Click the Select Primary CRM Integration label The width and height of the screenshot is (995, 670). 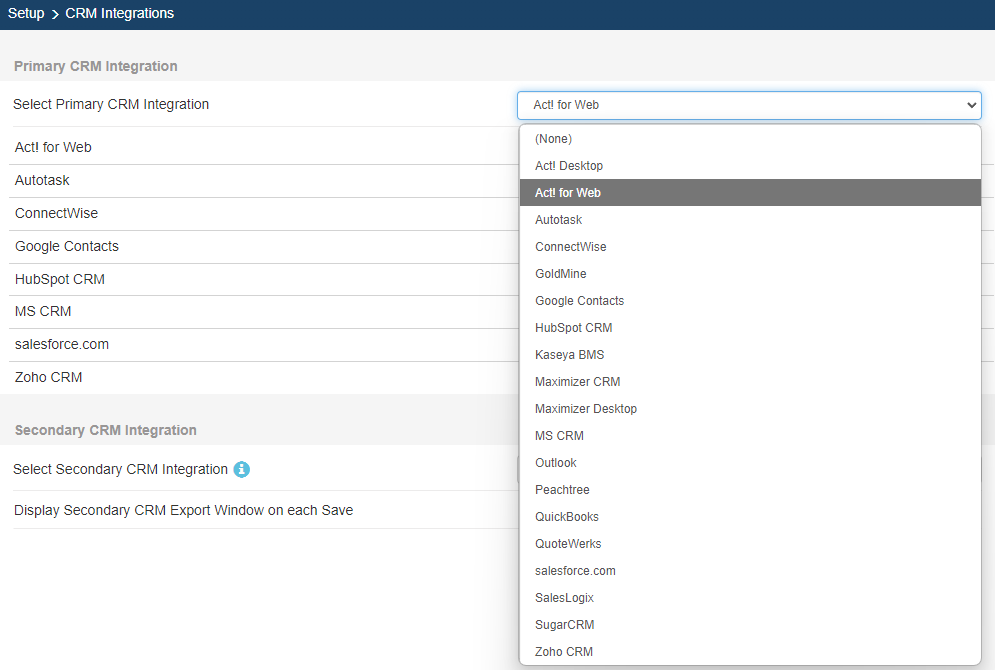point(111,105)
